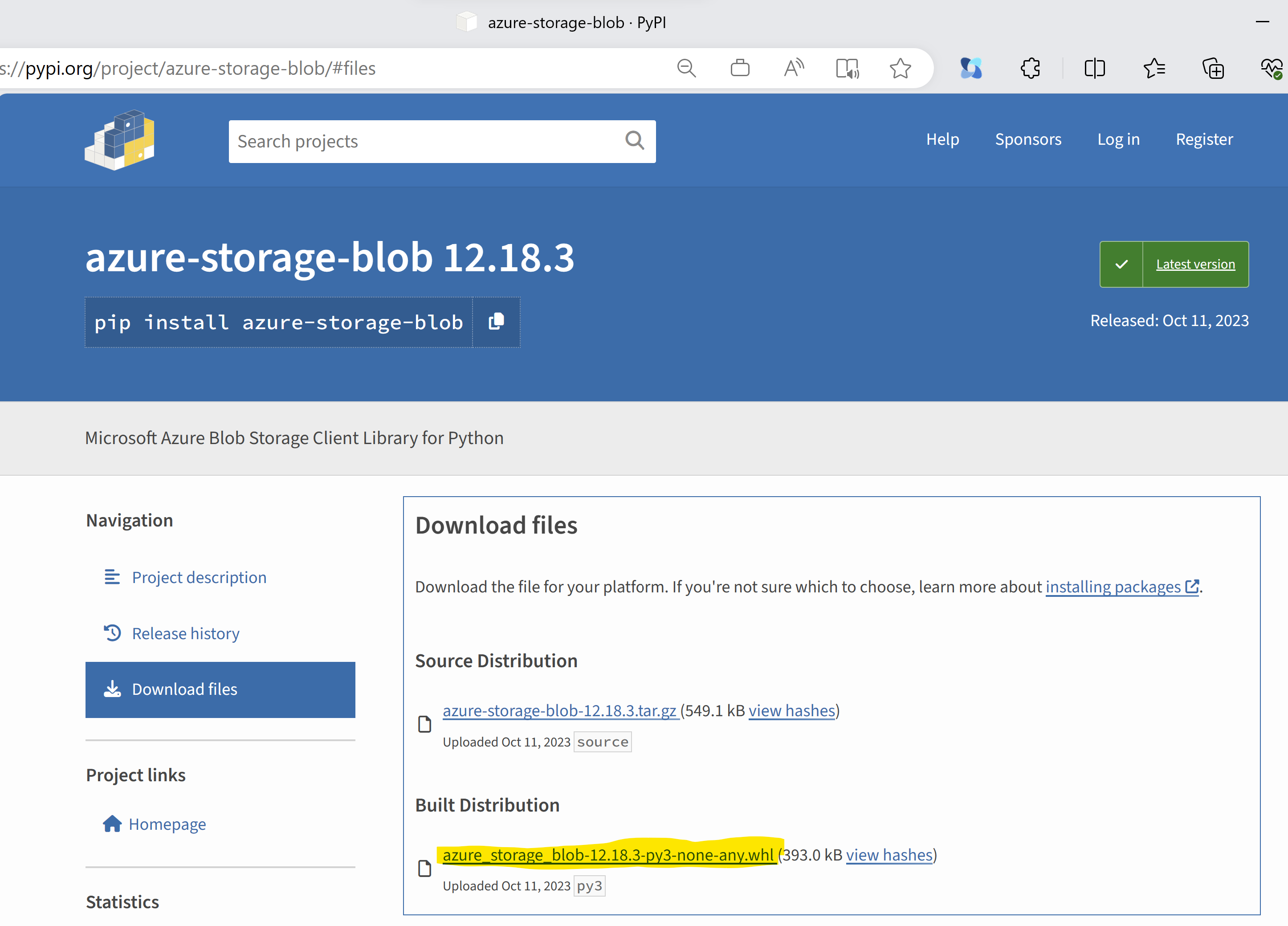Click the file icon beside the .whl download
This screenshot has height=926, width=1288.
click(425, 869)
